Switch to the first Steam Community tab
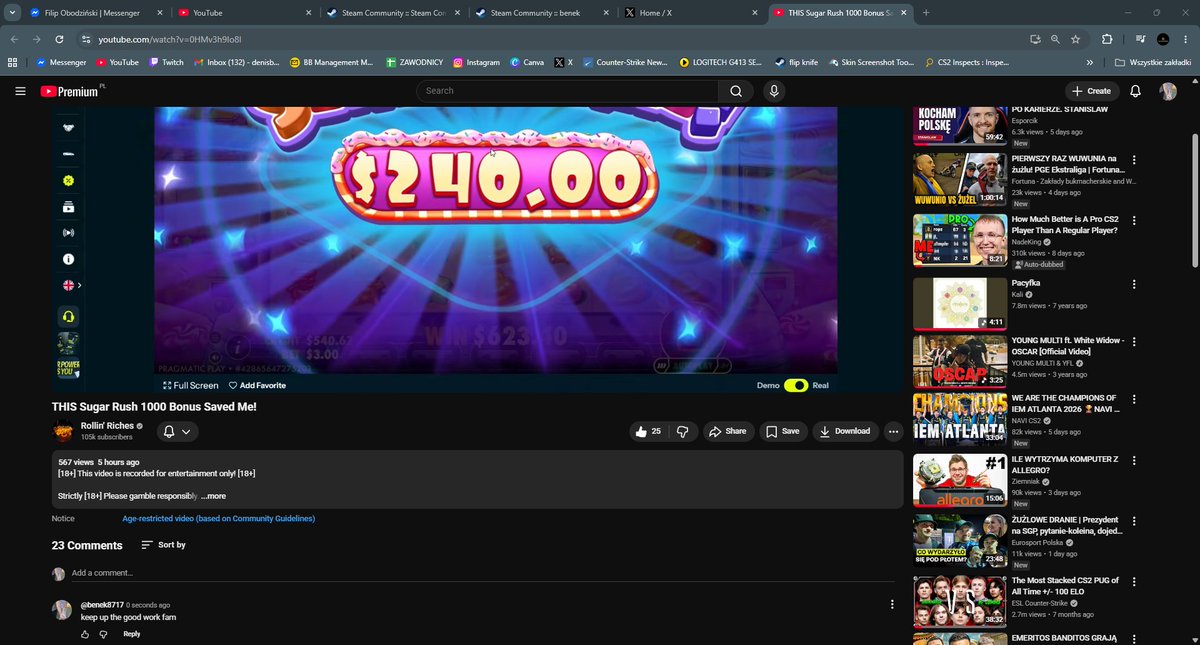This screenshot has height=645, width=1200. 394,13
